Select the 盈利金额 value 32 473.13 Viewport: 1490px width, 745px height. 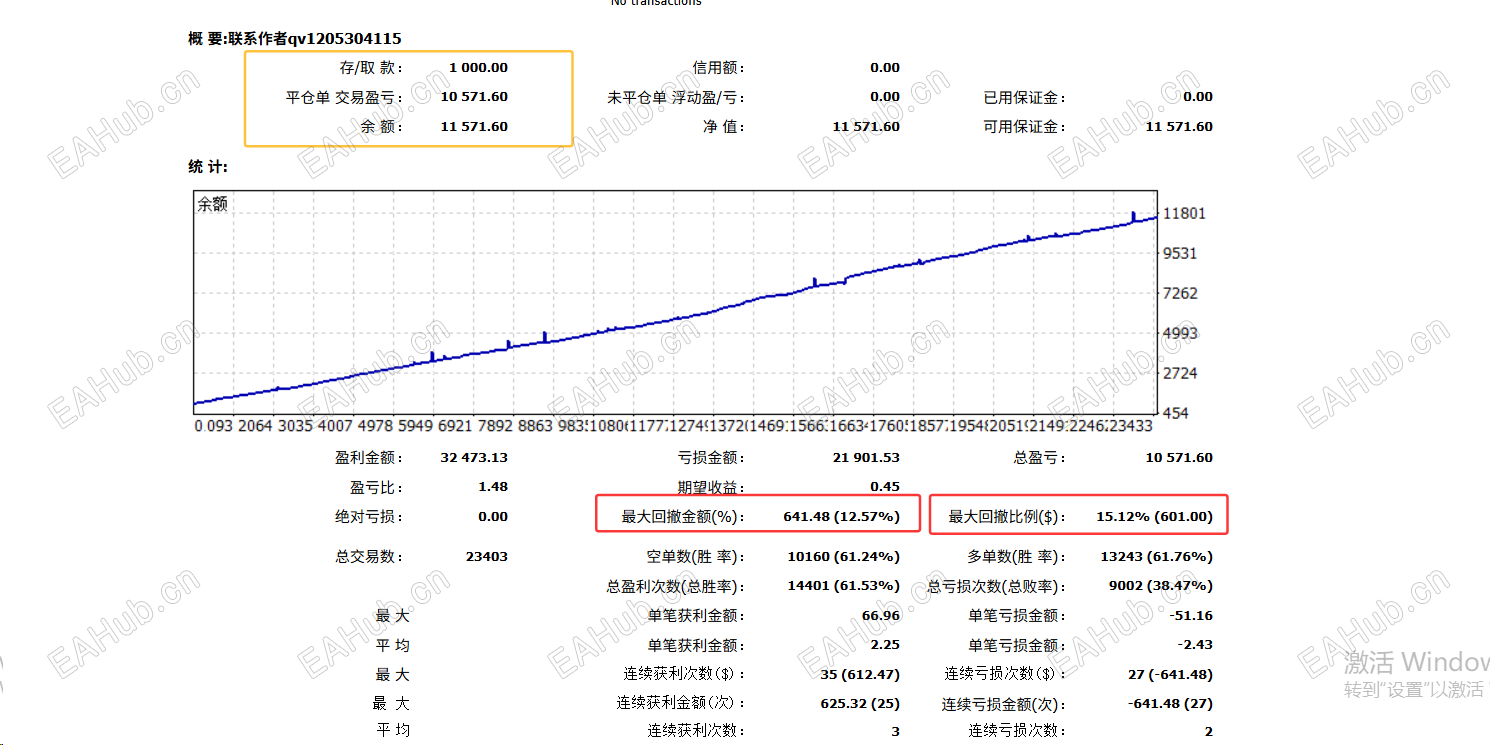coord(474,458)
